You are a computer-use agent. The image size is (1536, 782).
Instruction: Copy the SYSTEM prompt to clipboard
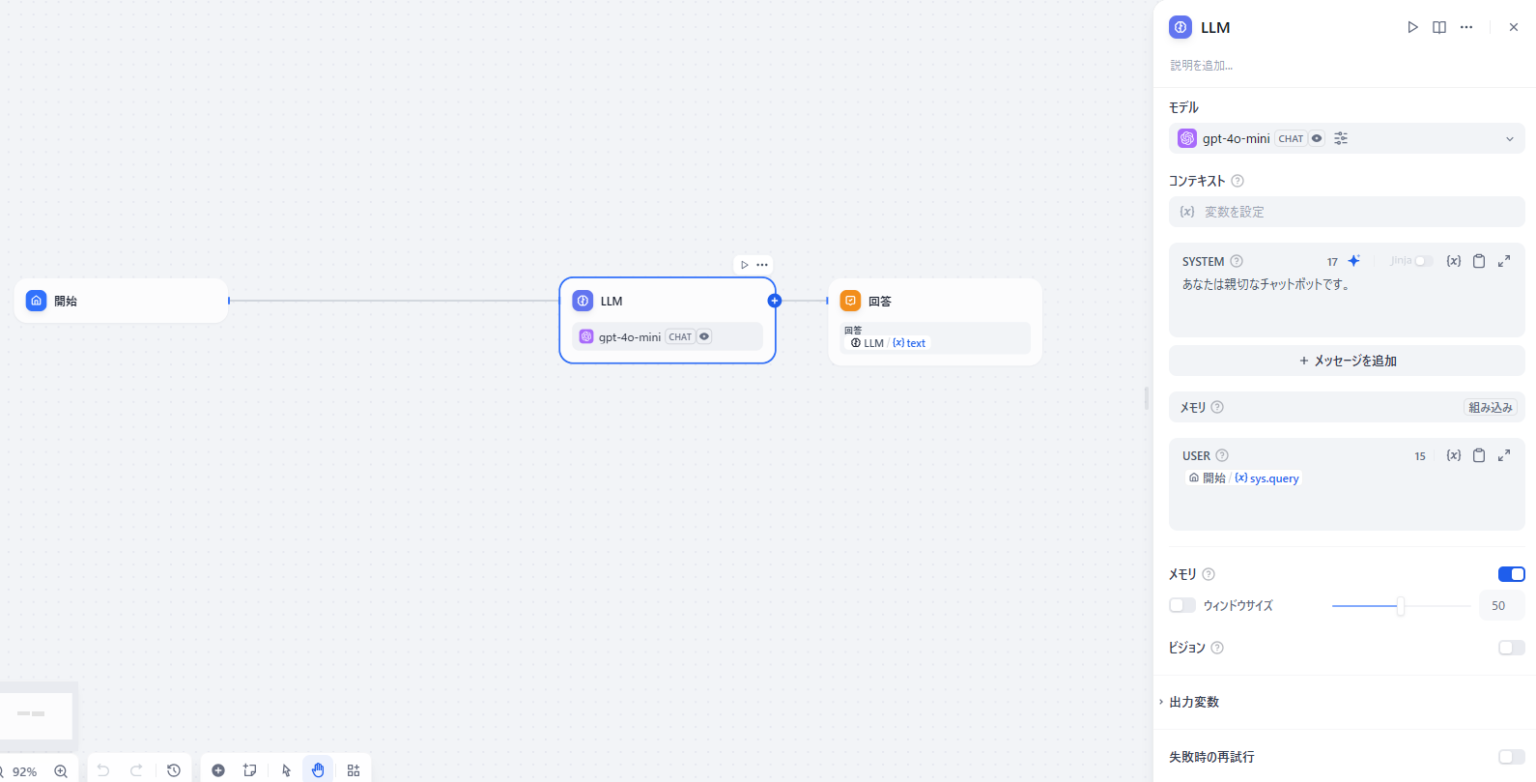tap(1479, 261)
